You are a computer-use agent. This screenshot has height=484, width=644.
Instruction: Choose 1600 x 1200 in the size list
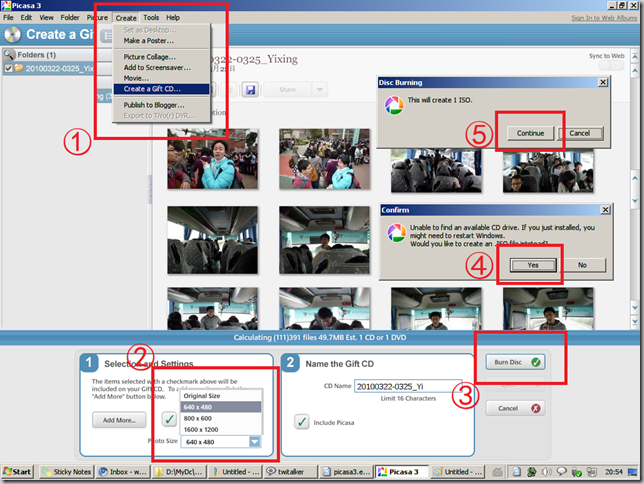(221, 429)
